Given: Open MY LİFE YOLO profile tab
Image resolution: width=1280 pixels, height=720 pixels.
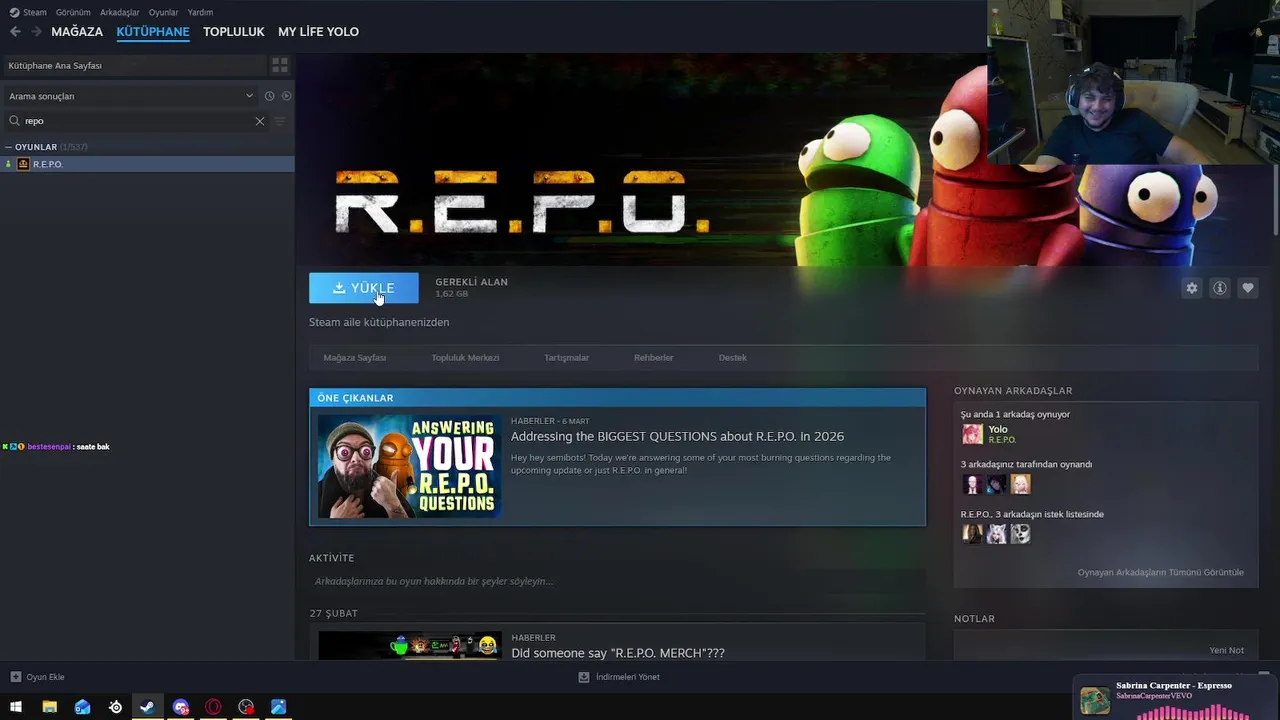Looking at the screenshot, I should (318, 32).
